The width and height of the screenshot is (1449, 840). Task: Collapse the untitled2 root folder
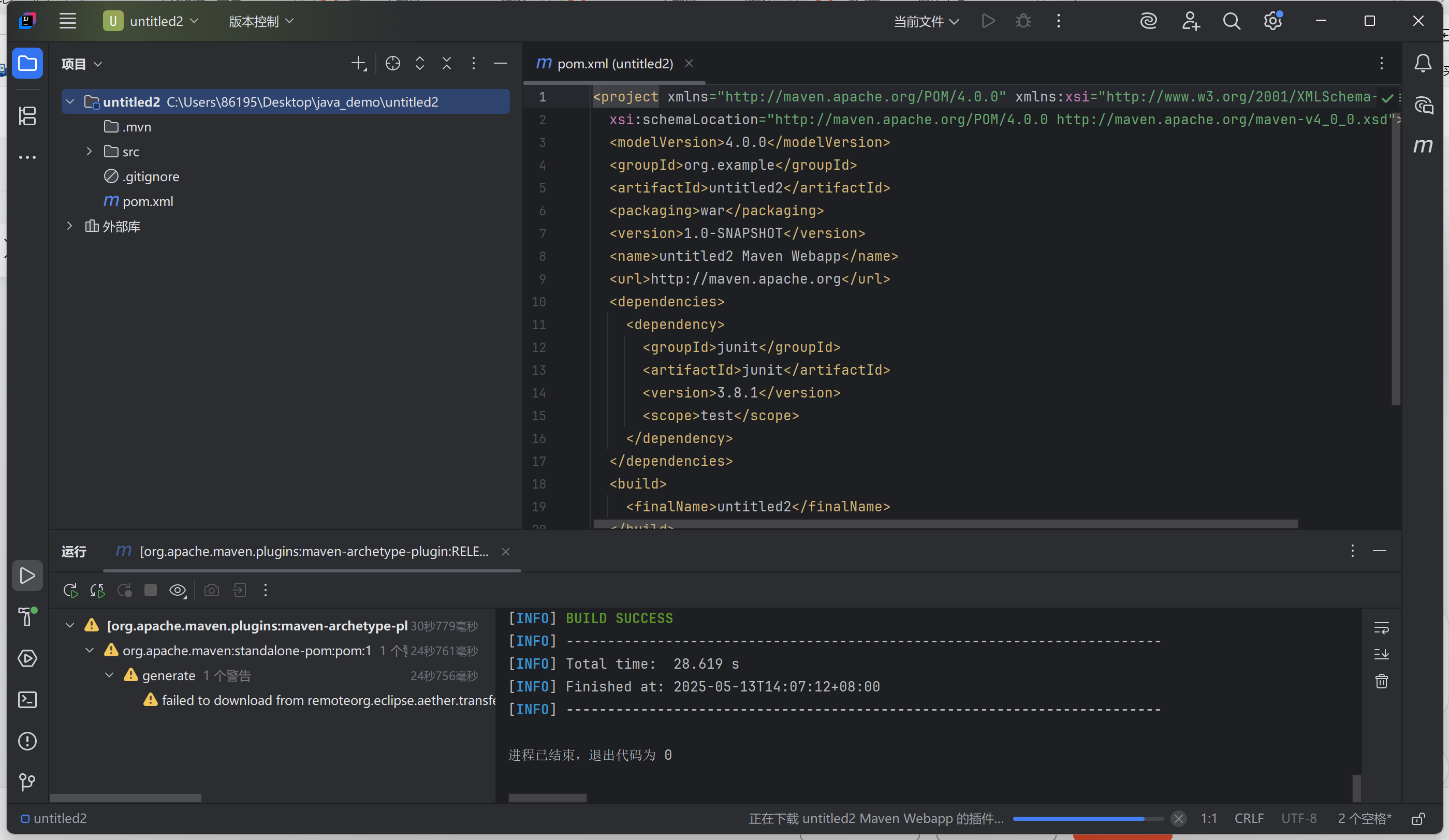pyautogui.click(x=70, y=102)
